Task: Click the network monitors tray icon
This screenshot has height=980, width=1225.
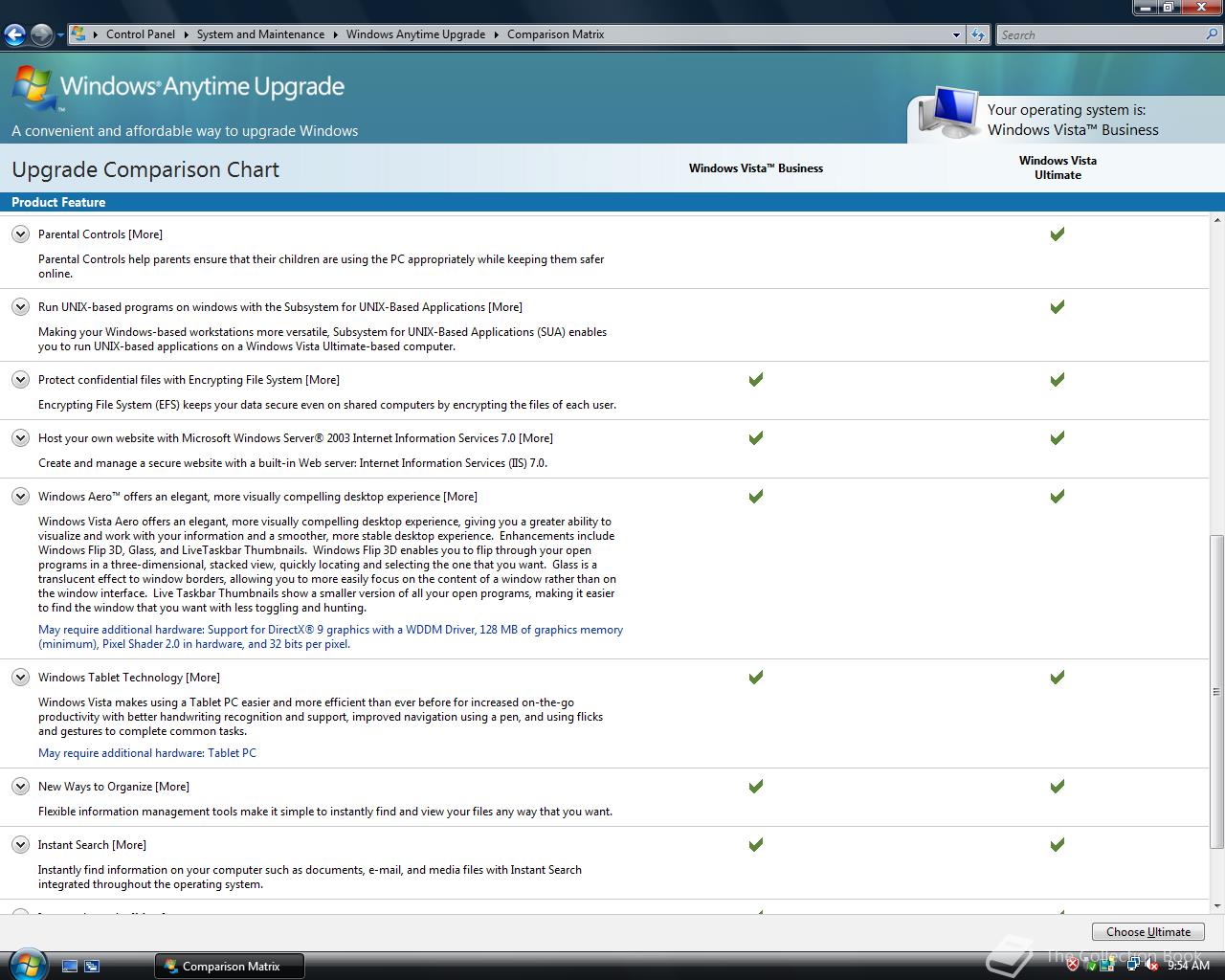Action: click(1133, 966)
